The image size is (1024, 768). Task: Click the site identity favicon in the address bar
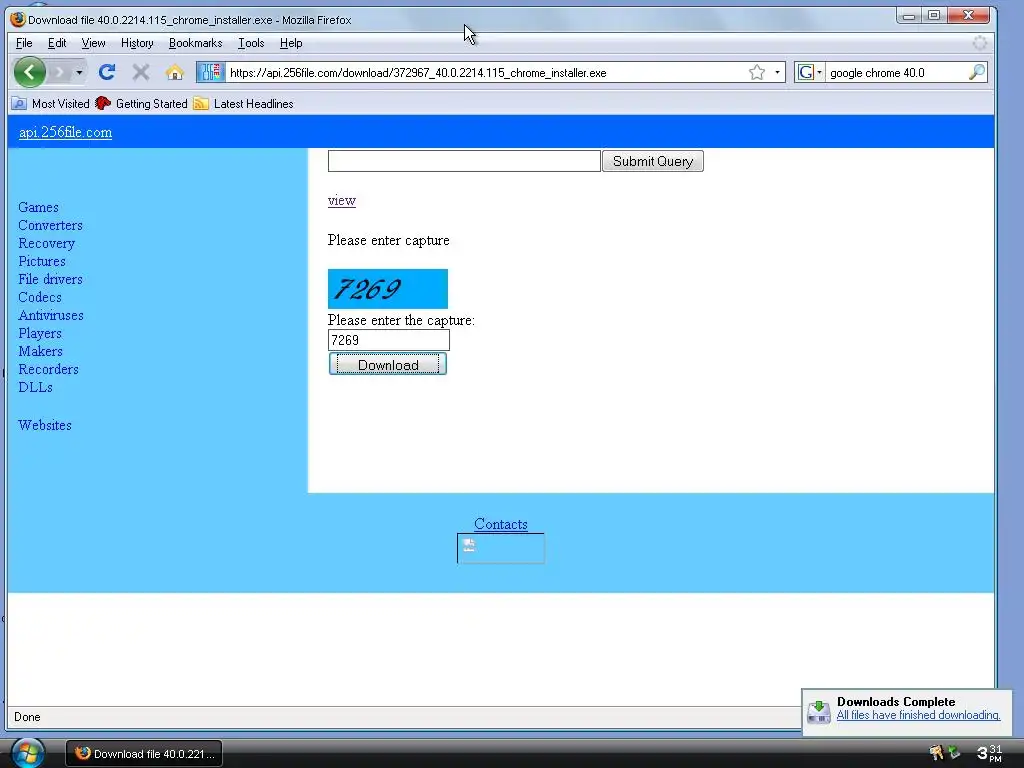(211, 72)
